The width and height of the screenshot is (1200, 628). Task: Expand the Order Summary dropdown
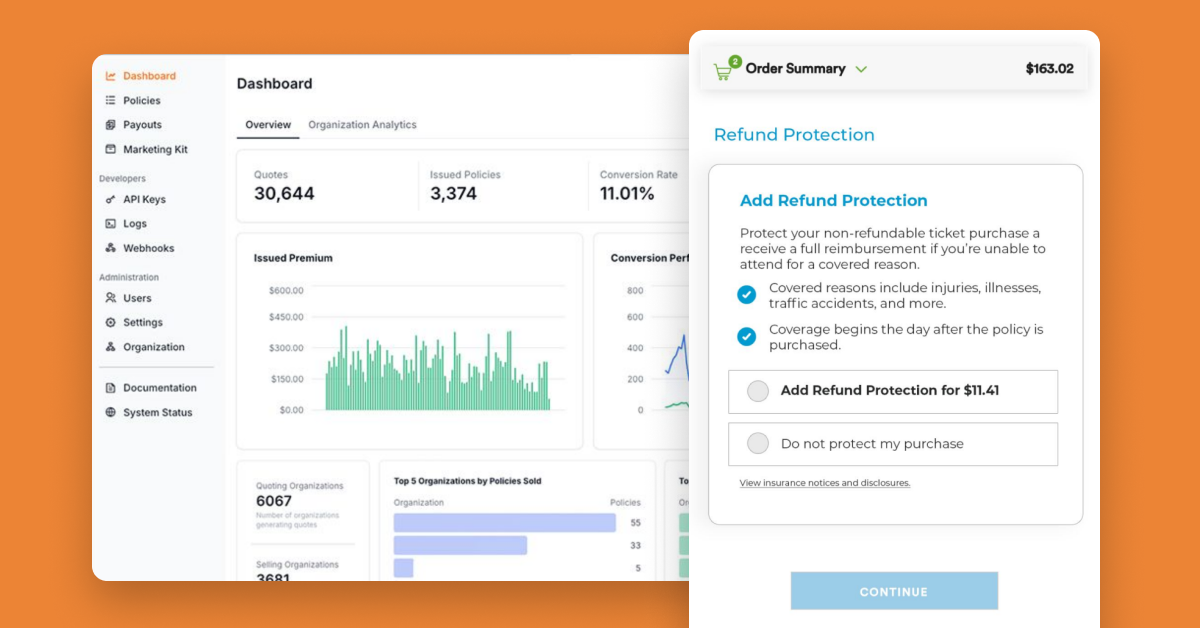coord(860,69)
